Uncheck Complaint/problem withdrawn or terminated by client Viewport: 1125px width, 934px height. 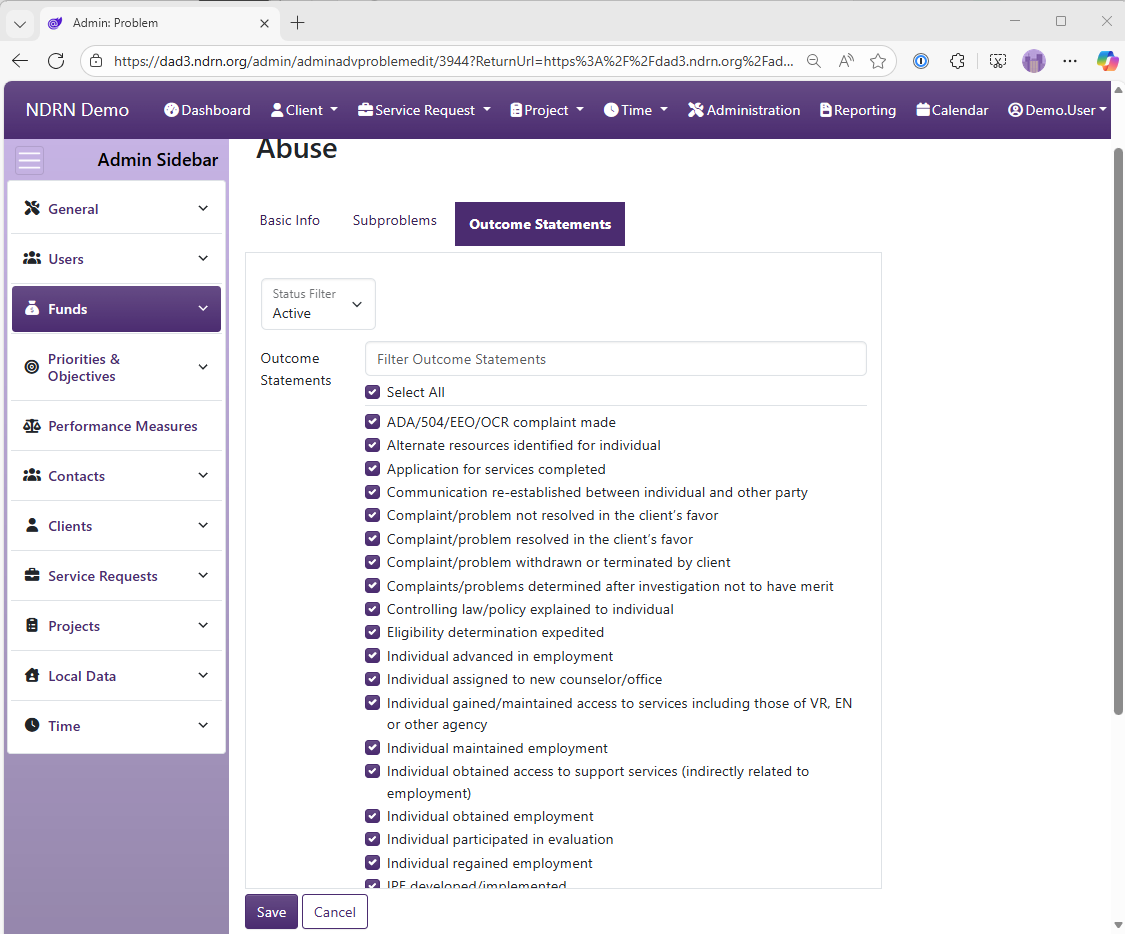pos(372,562)
